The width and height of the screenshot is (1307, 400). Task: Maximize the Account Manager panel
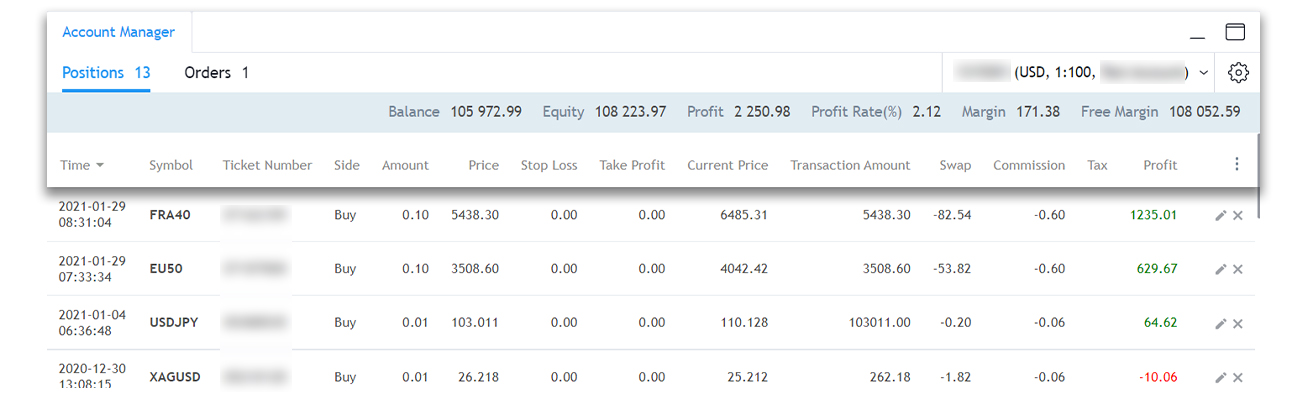coord(1235,32)
